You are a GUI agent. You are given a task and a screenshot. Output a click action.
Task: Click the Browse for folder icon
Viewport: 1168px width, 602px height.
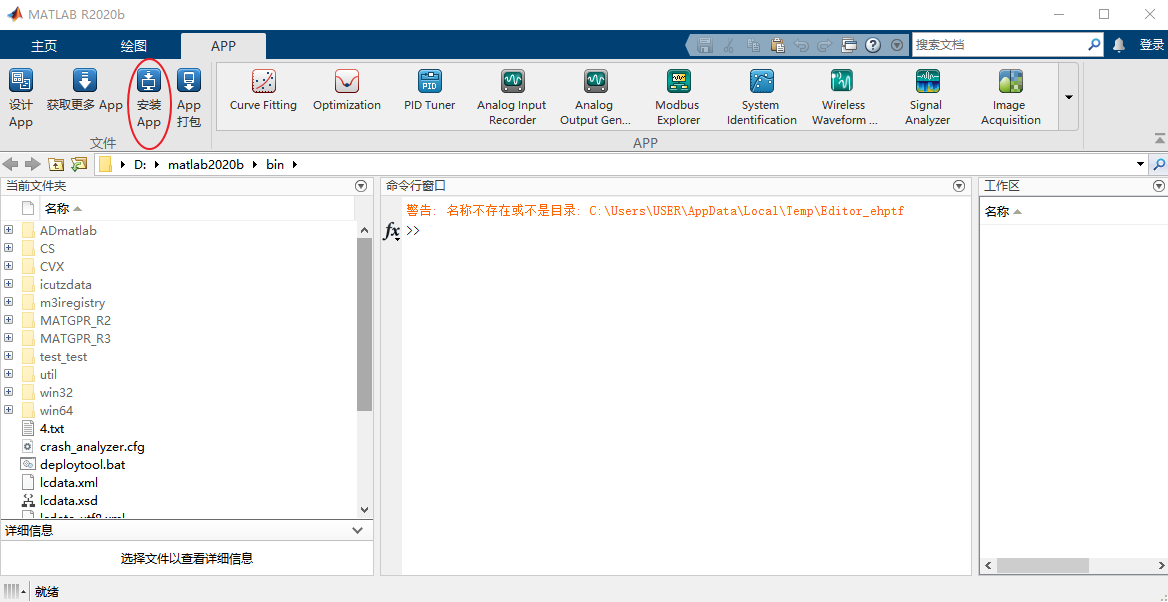(79, 164)
